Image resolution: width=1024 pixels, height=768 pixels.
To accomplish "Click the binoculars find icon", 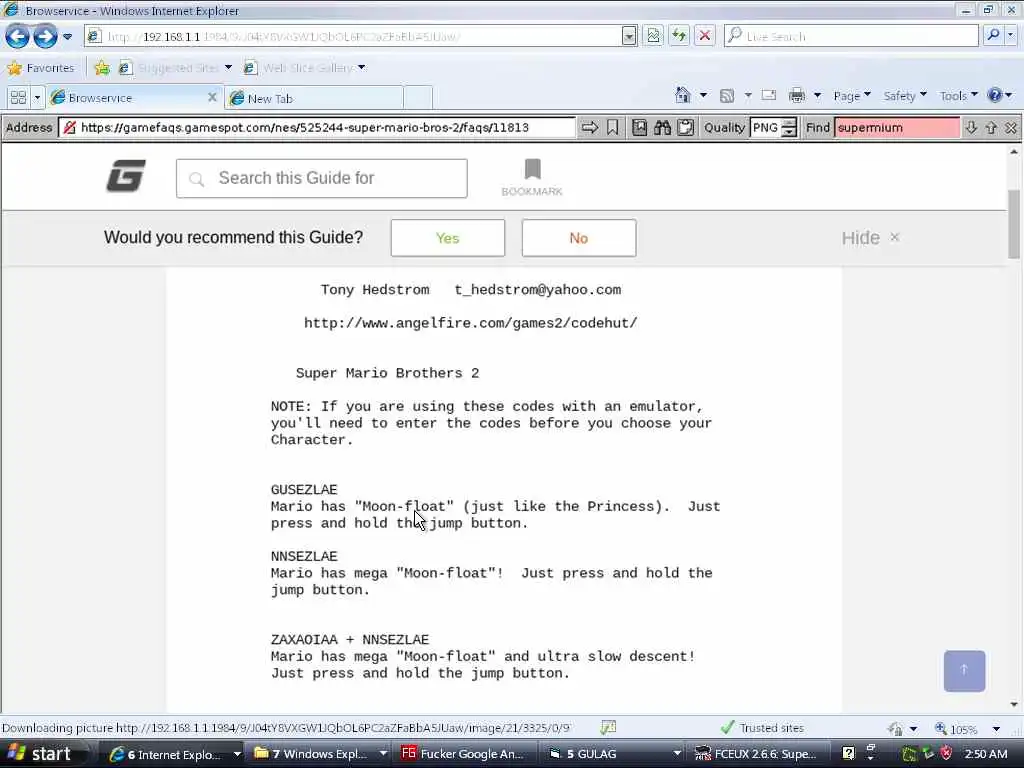I will (x=662, y=127).
